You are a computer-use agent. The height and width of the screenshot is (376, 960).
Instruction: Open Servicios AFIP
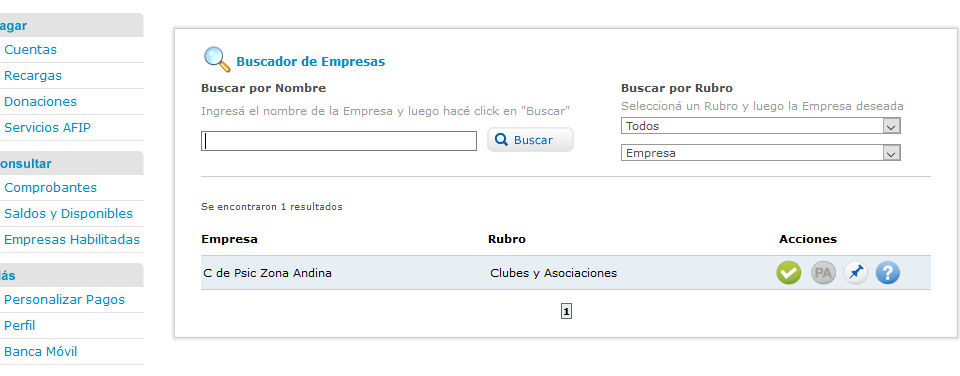click(x=48, y=128)
